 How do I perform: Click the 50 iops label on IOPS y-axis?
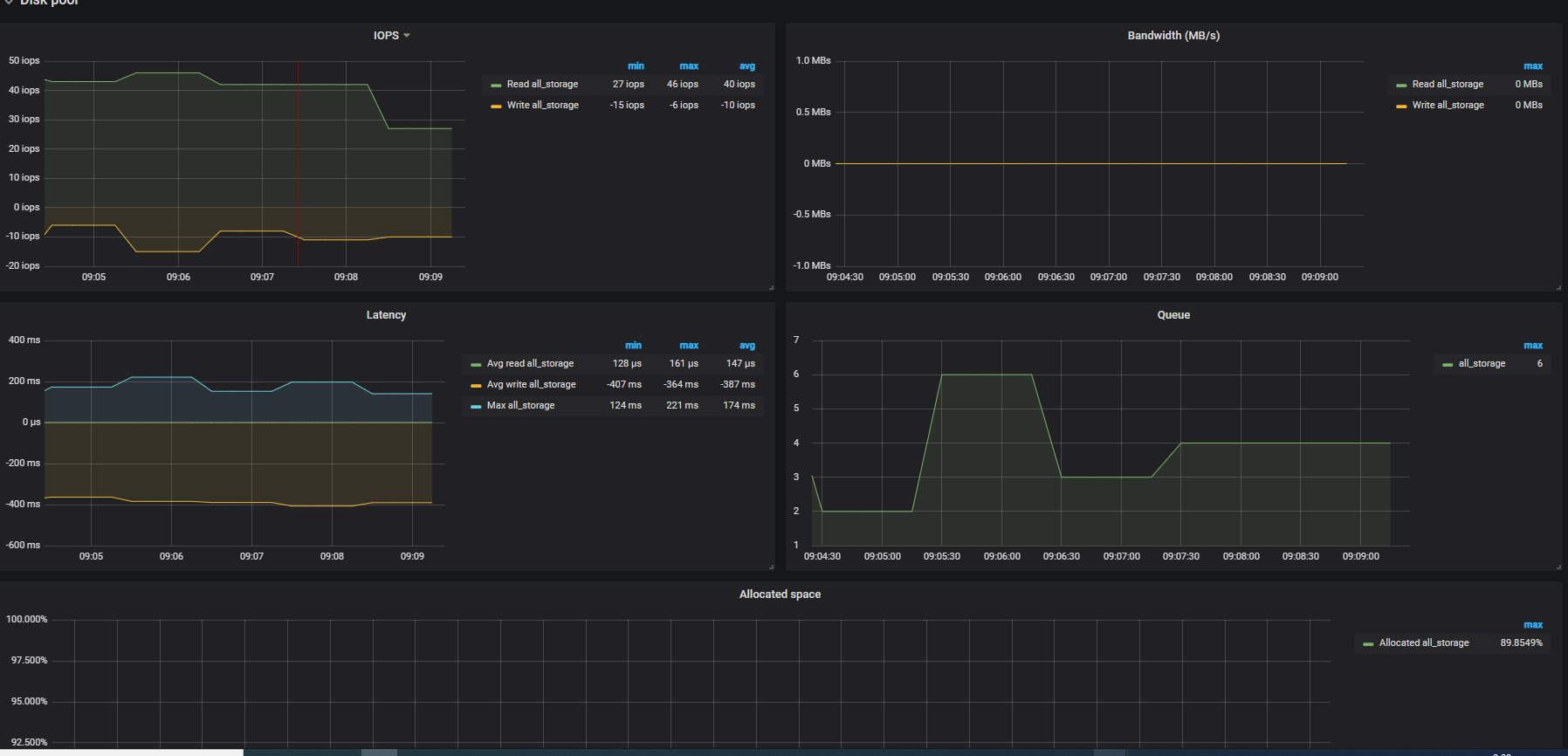tap(24, 61)
